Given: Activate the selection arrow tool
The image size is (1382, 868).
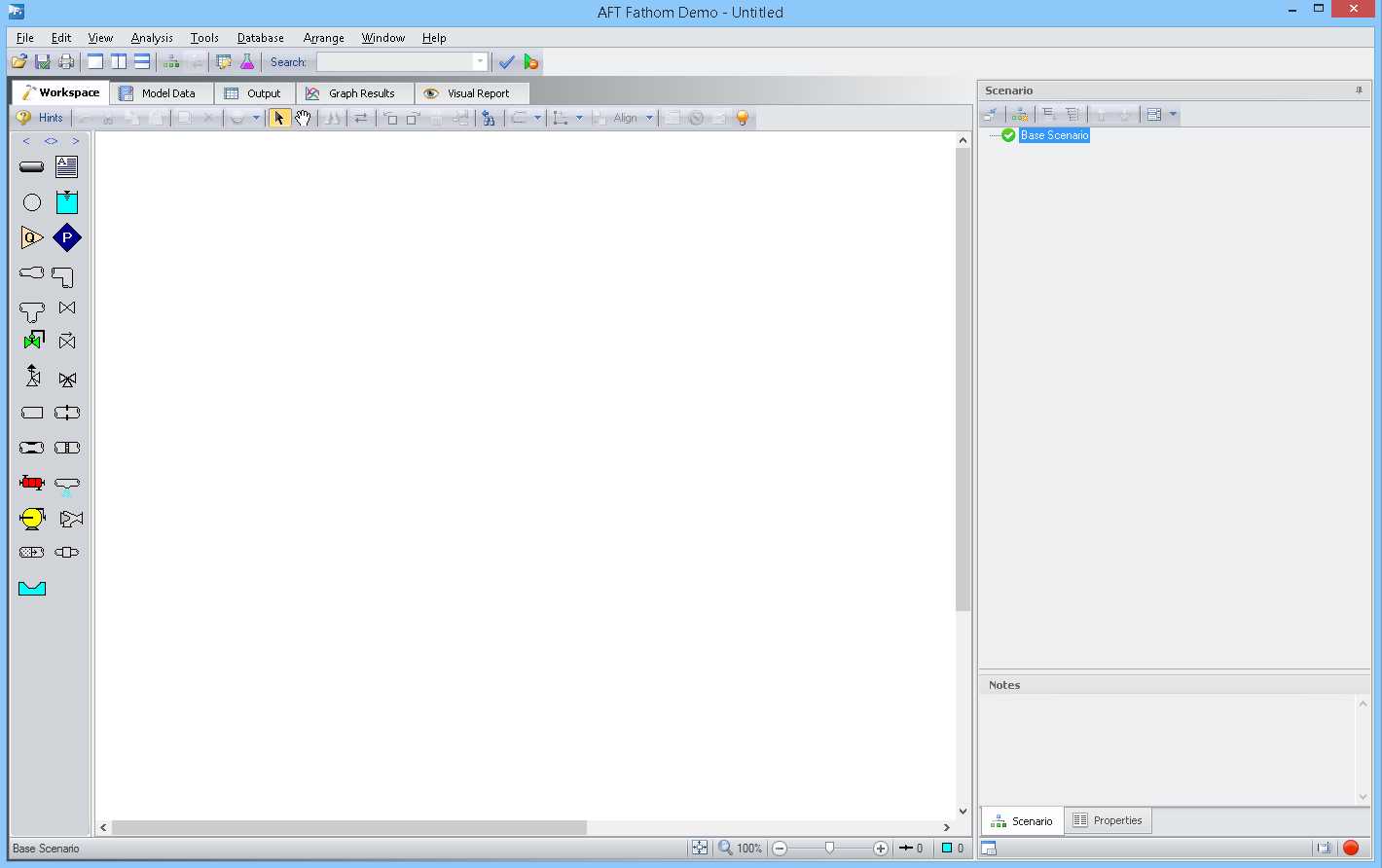Looking at the screenshot, I should tap(279, 118).
